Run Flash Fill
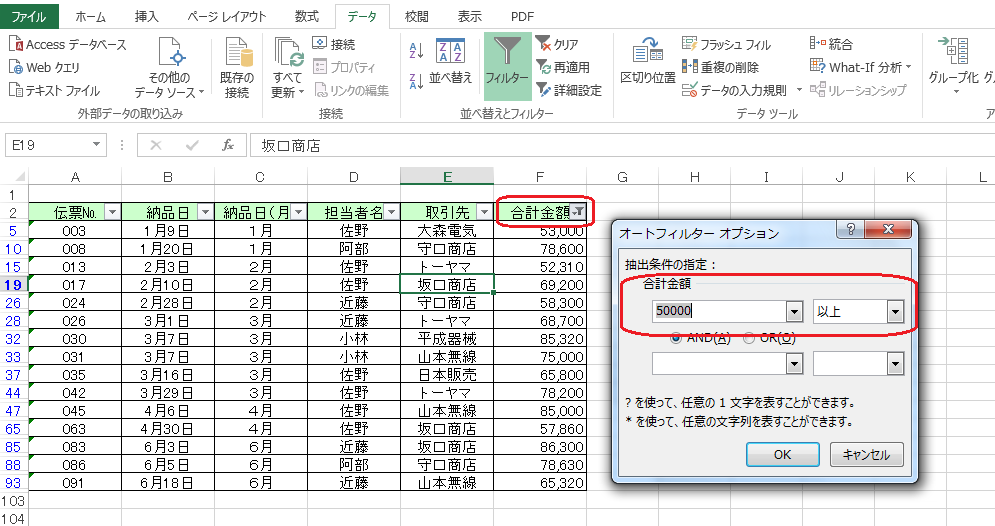Image resolution: width=995 pixels, height=526 pixels. [727, 44]
